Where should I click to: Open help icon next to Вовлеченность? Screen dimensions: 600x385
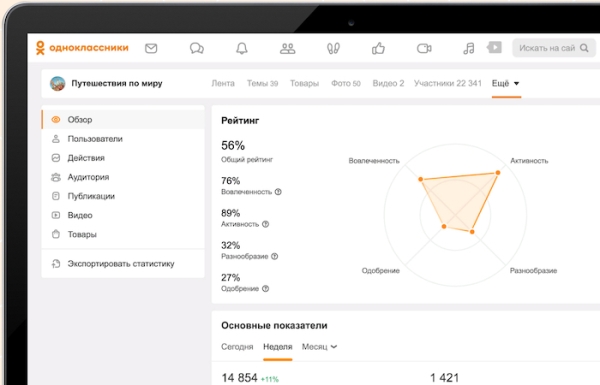click(x=278, y=192)
